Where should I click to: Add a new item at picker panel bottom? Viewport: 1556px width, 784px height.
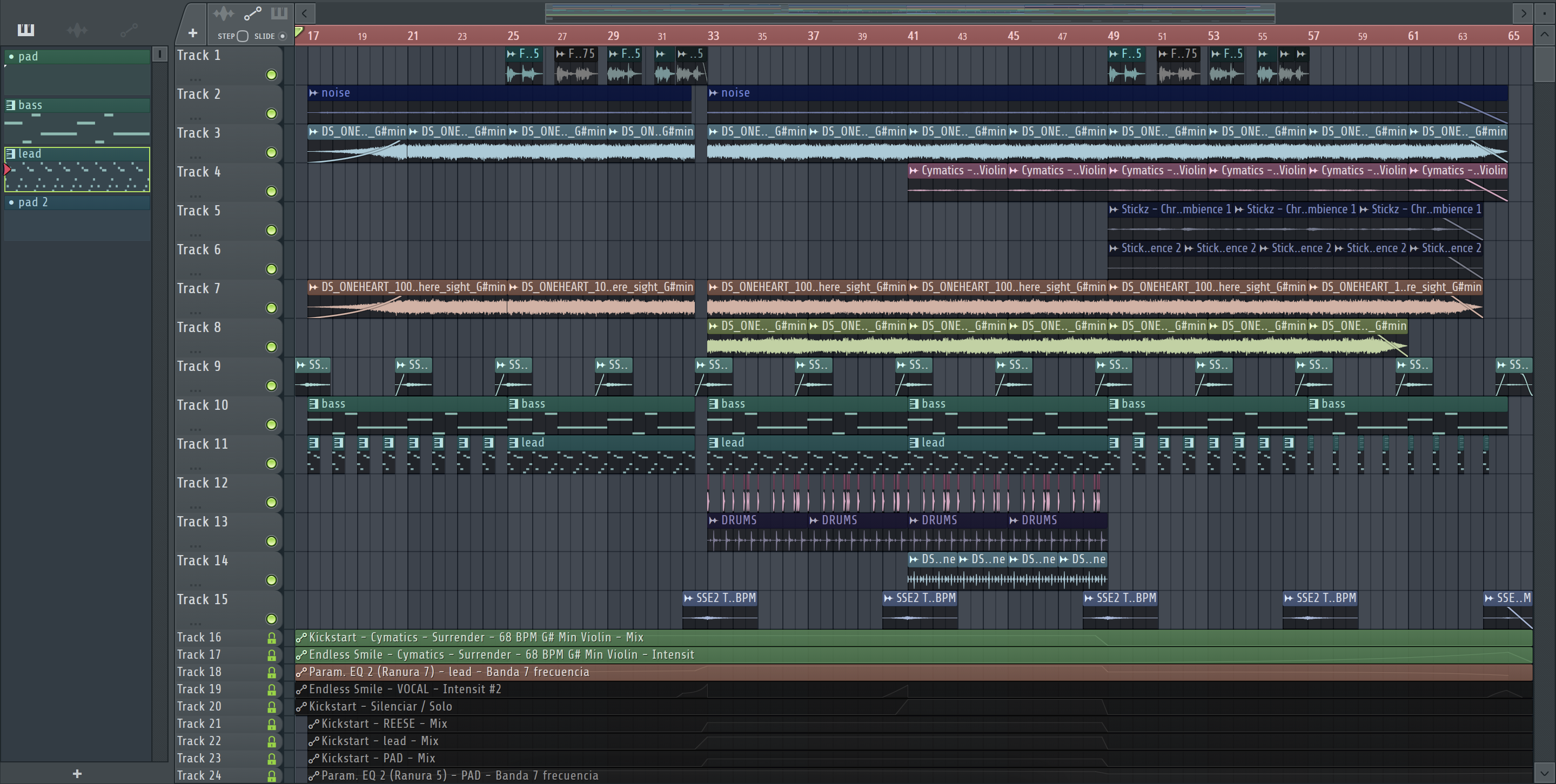pyautogui.click(x=77, y=773)
